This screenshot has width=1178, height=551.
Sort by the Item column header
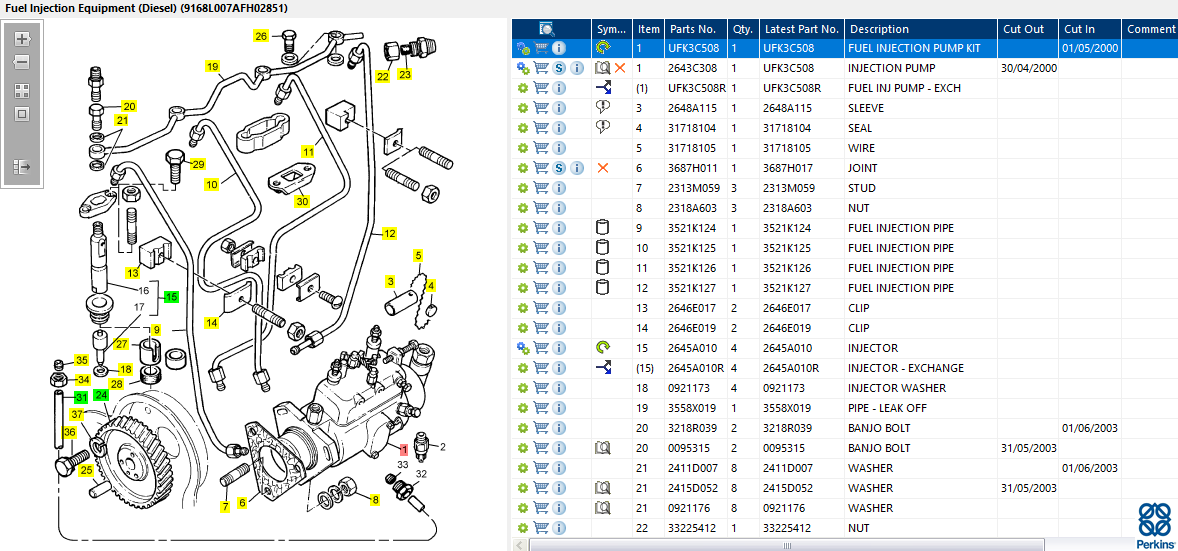point(648,29)
